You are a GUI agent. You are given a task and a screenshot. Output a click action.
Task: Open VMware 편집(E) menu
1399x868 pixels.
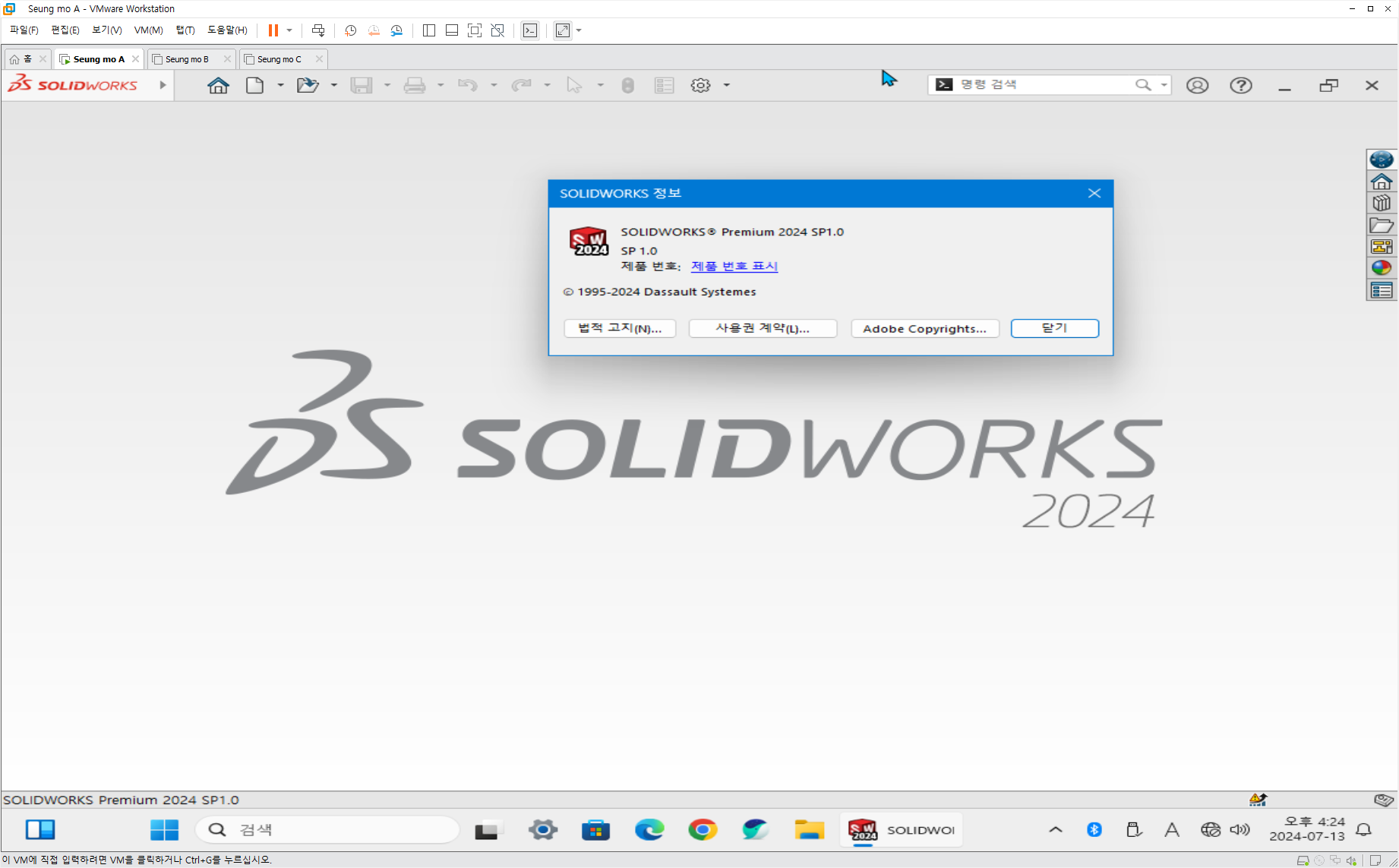click(x=65, y=30)
